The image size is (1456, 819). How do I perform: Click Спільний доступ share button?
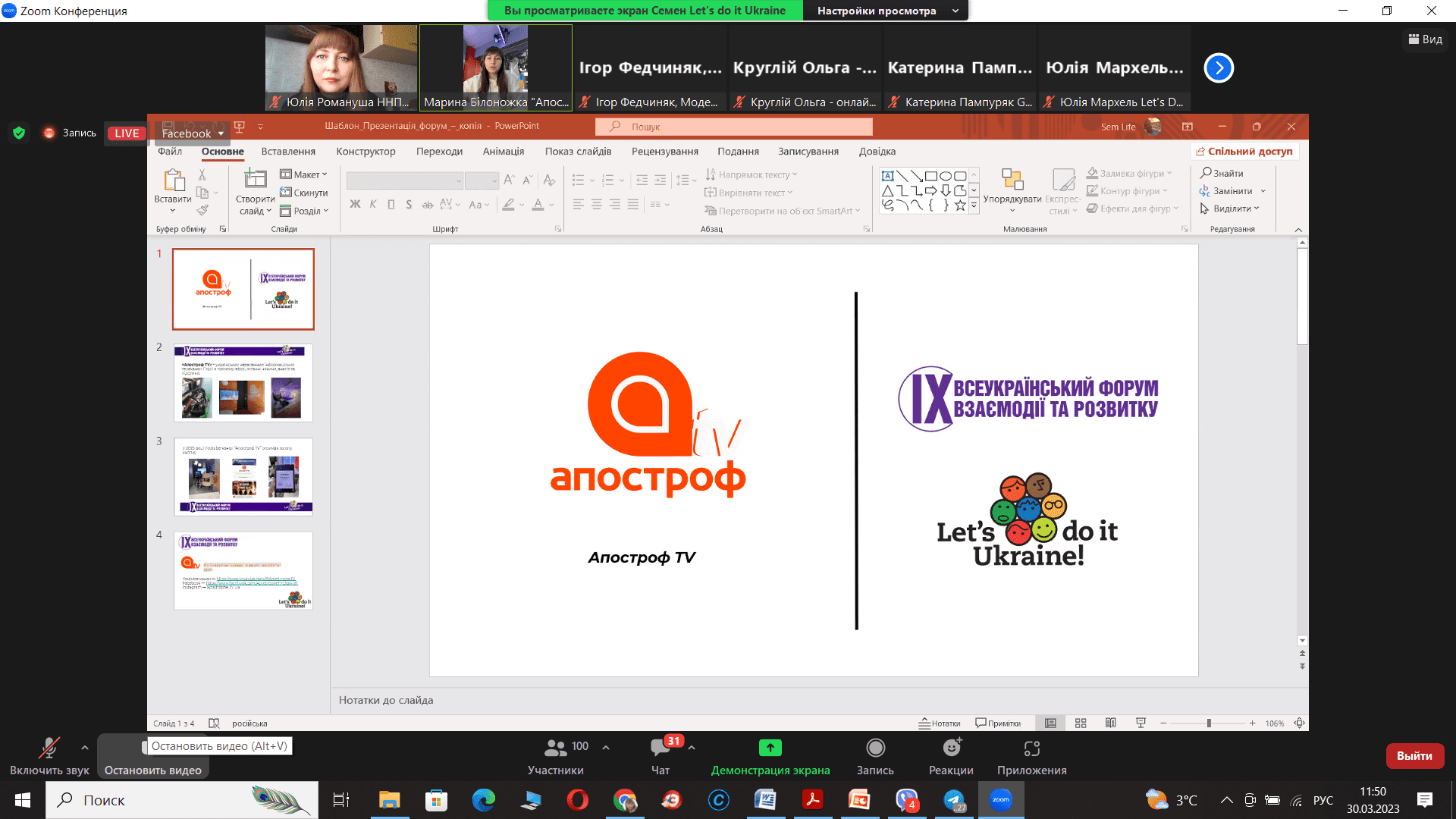[x=1244, y=151]
